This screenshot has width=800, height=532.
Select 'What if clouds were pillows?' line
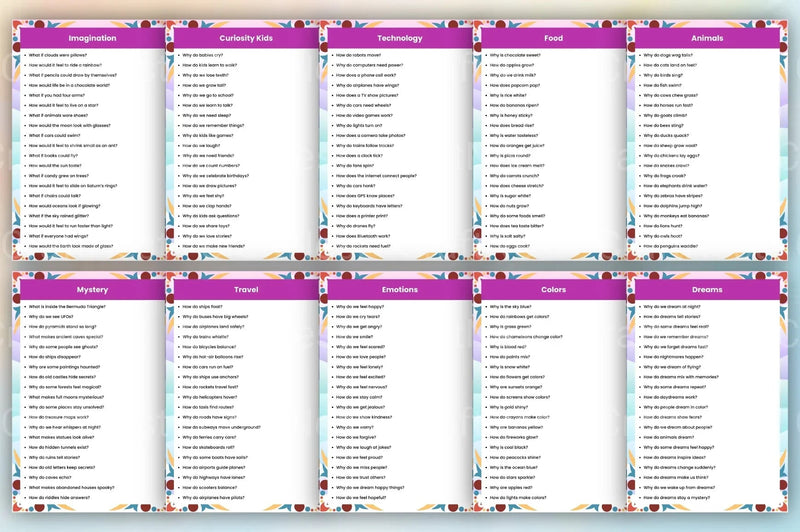click(58, 55)
